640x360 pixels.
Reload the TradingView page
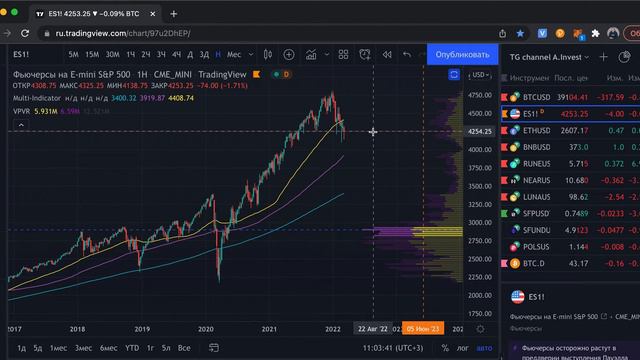(x=25, y=33)
